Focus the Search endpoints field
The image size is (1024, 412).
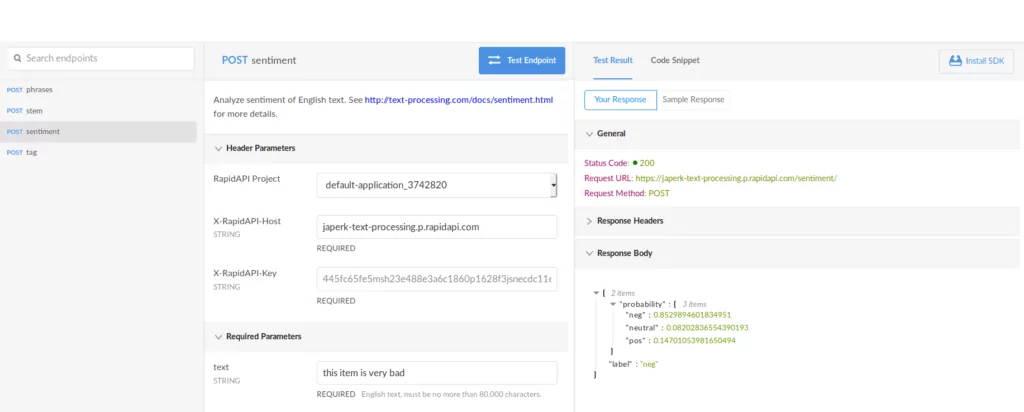point(105,59)
